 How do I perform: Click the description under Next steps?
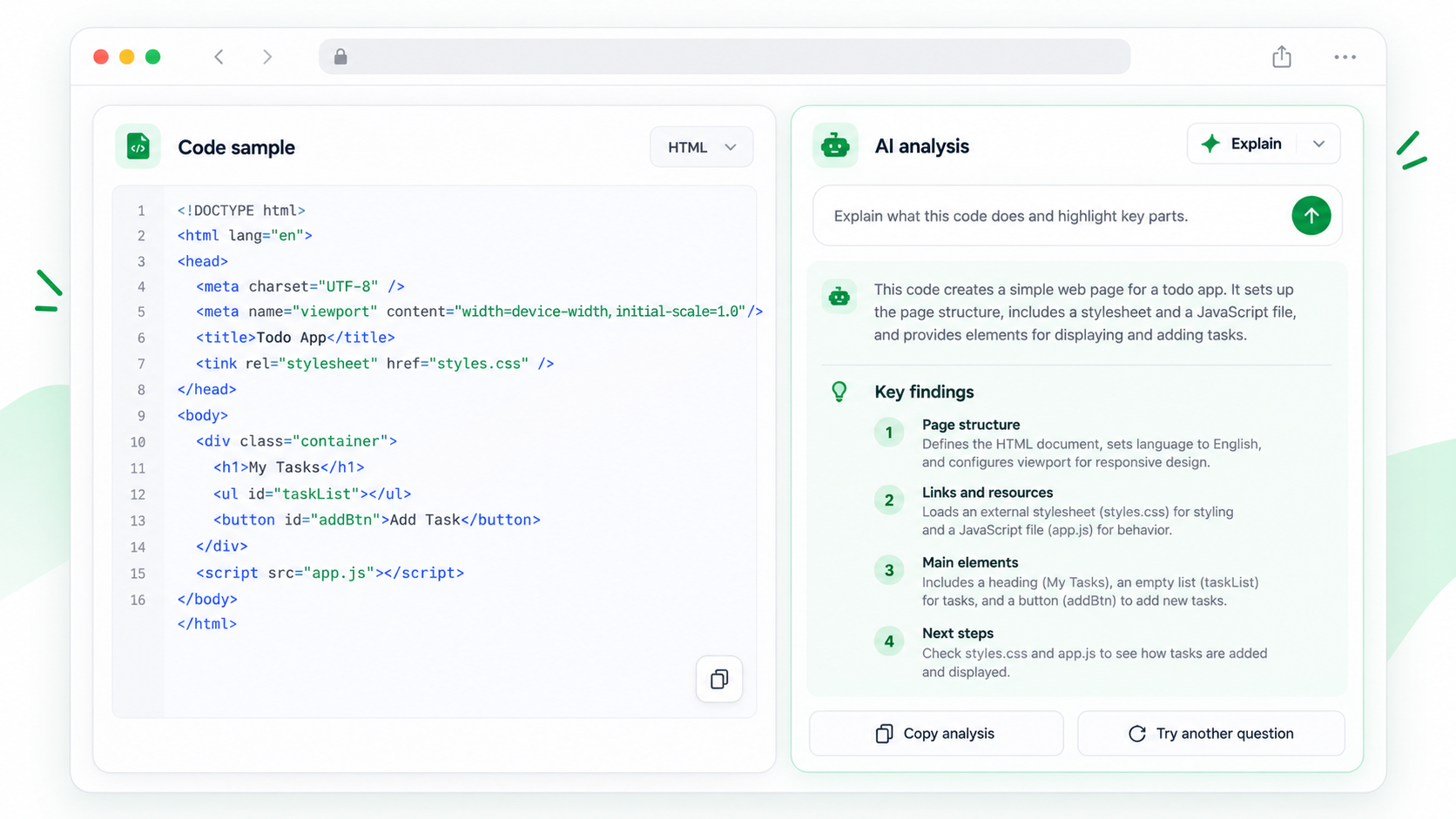[x=1095, y=662]
